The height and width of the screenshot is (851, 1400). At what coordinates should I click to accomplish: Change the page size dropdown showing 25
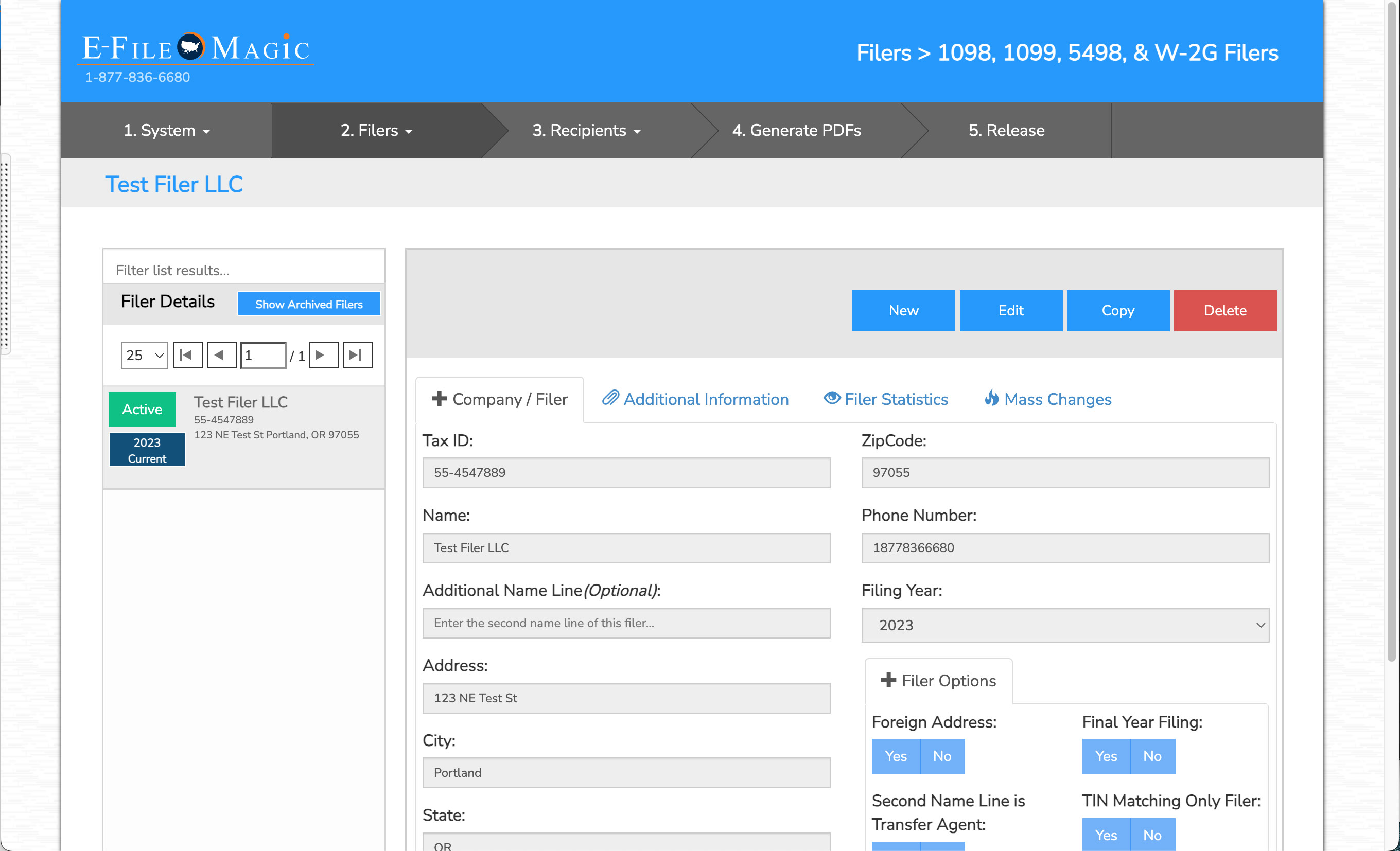click(144, 355)
